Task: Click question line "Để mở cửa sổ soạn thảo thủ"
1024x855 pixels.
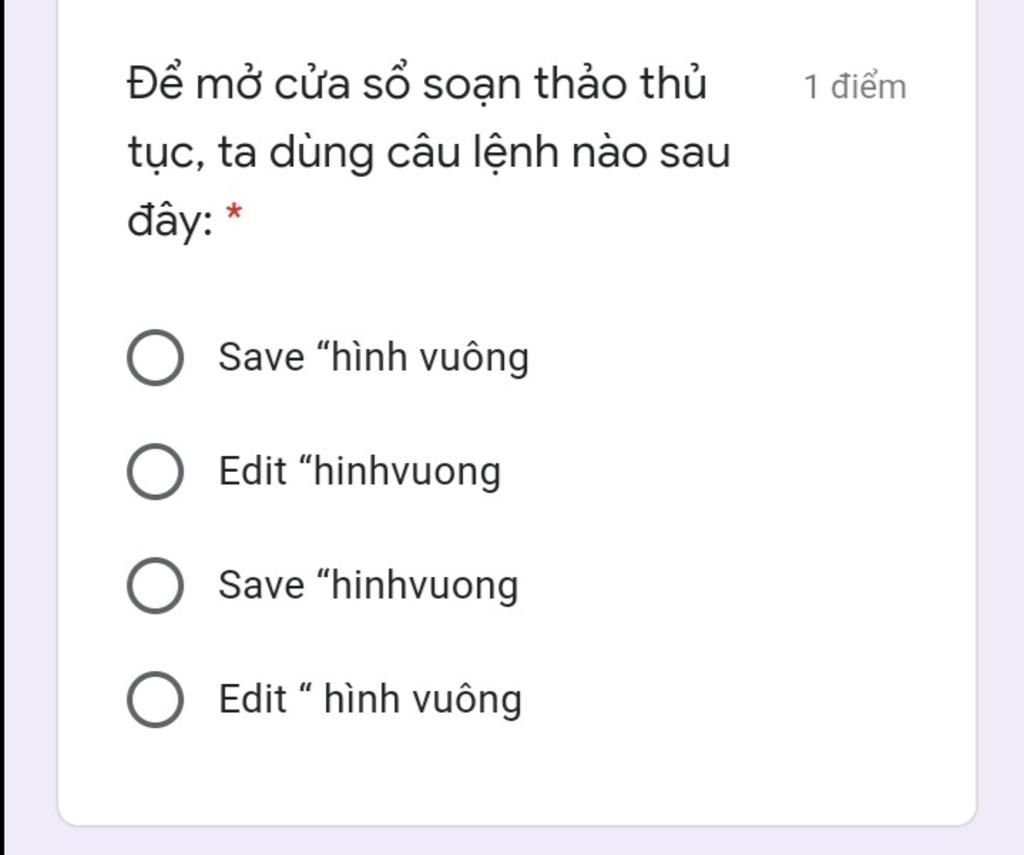Action: [417, 84]
